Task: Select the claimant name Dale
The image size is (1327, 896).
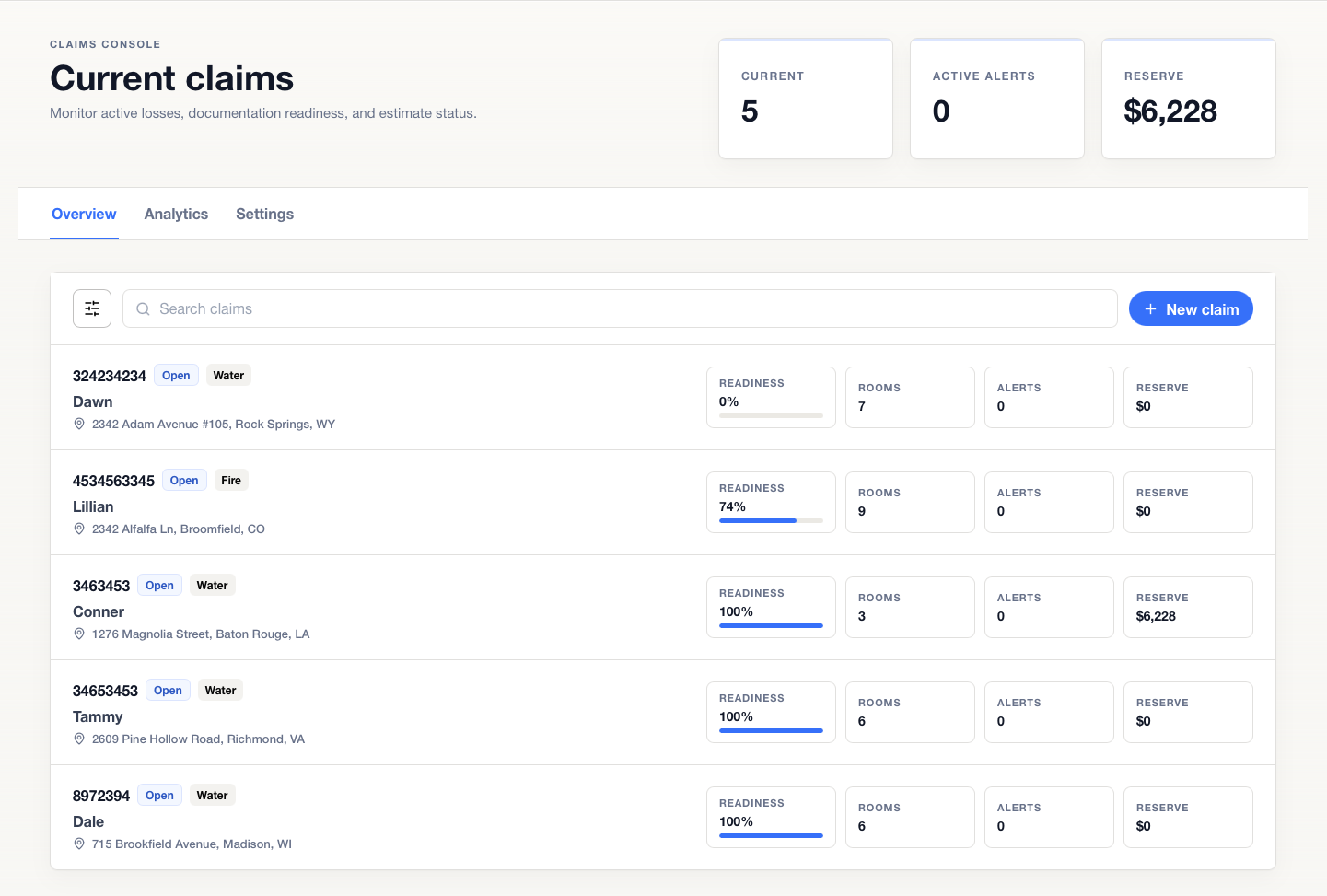Action: tap(88, 822)
